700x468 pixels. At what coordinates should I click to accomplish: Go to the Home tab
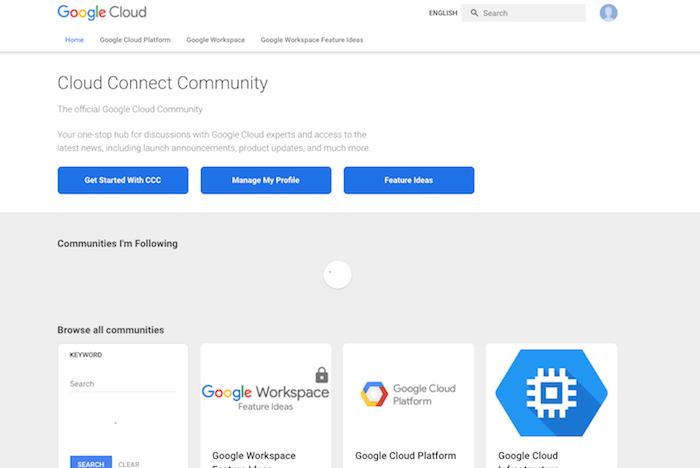click(x=75, y=40)
